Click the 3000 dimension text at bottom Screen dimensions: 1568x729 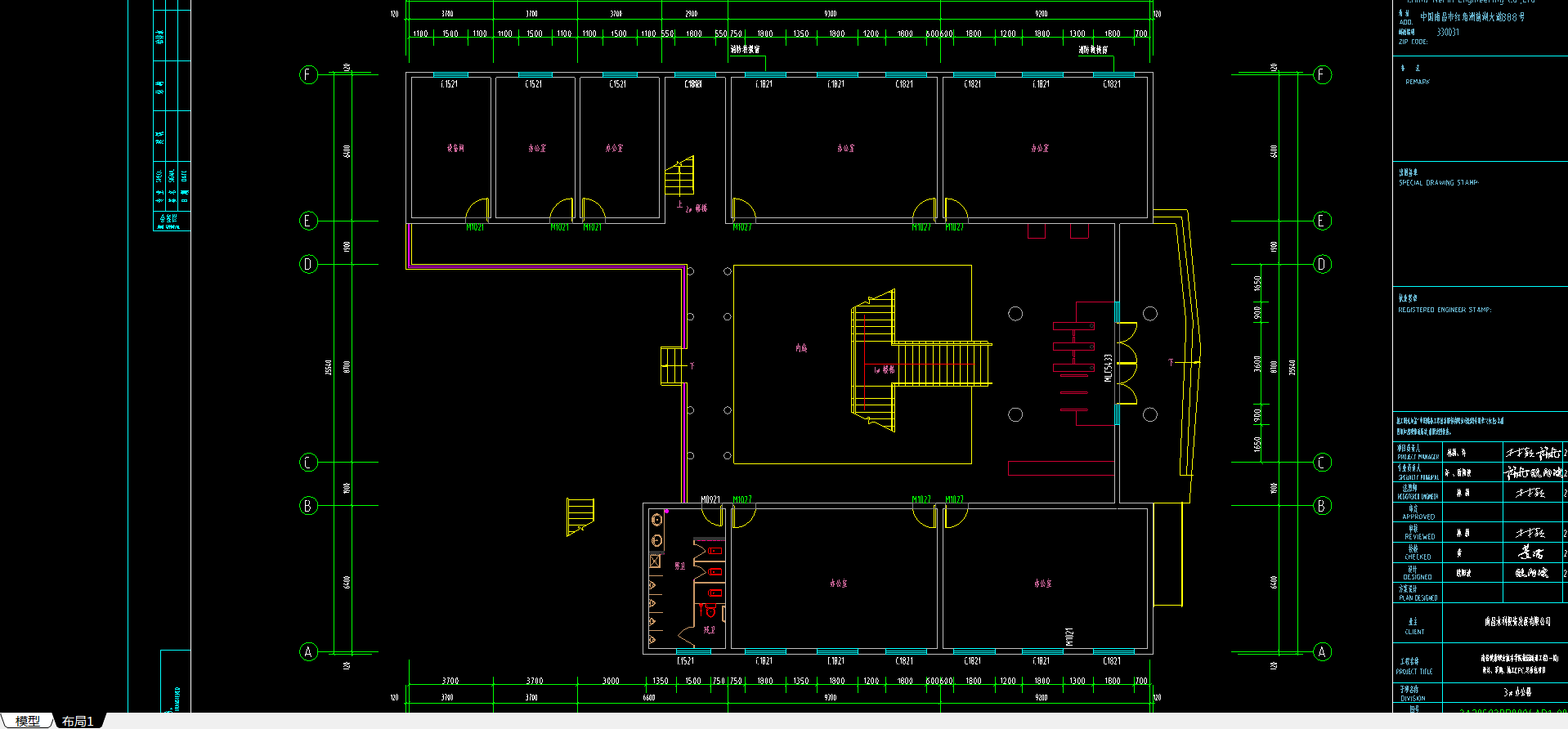point(611,681)
